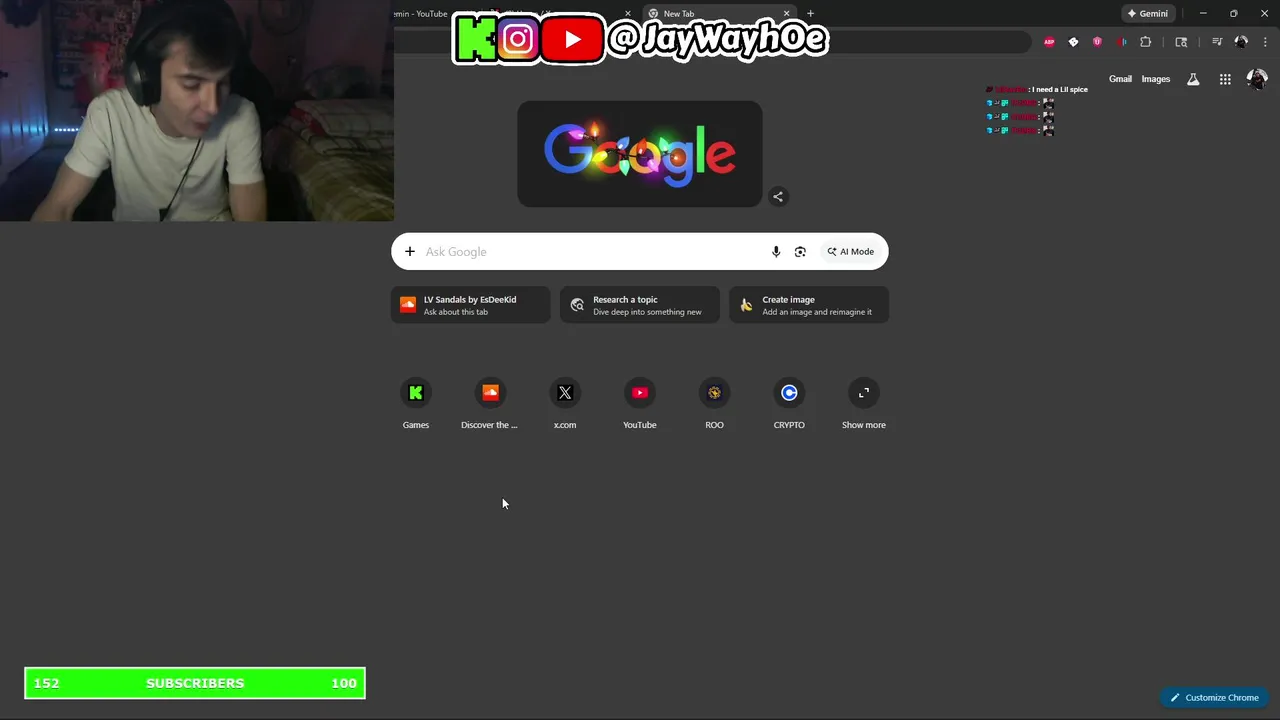Open the ROO shortcut

tap(714, 404)
